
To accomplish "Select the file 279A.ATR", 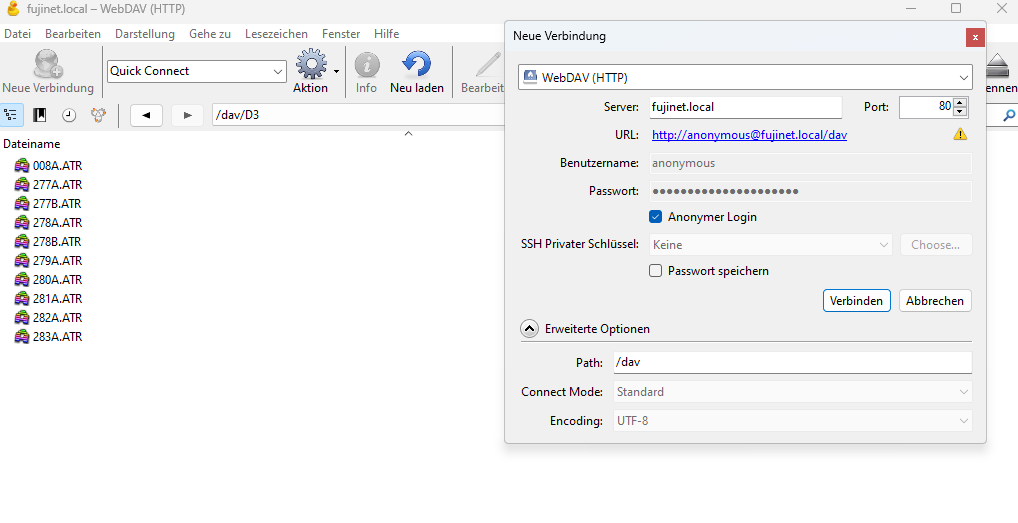I will pos(57,260).
